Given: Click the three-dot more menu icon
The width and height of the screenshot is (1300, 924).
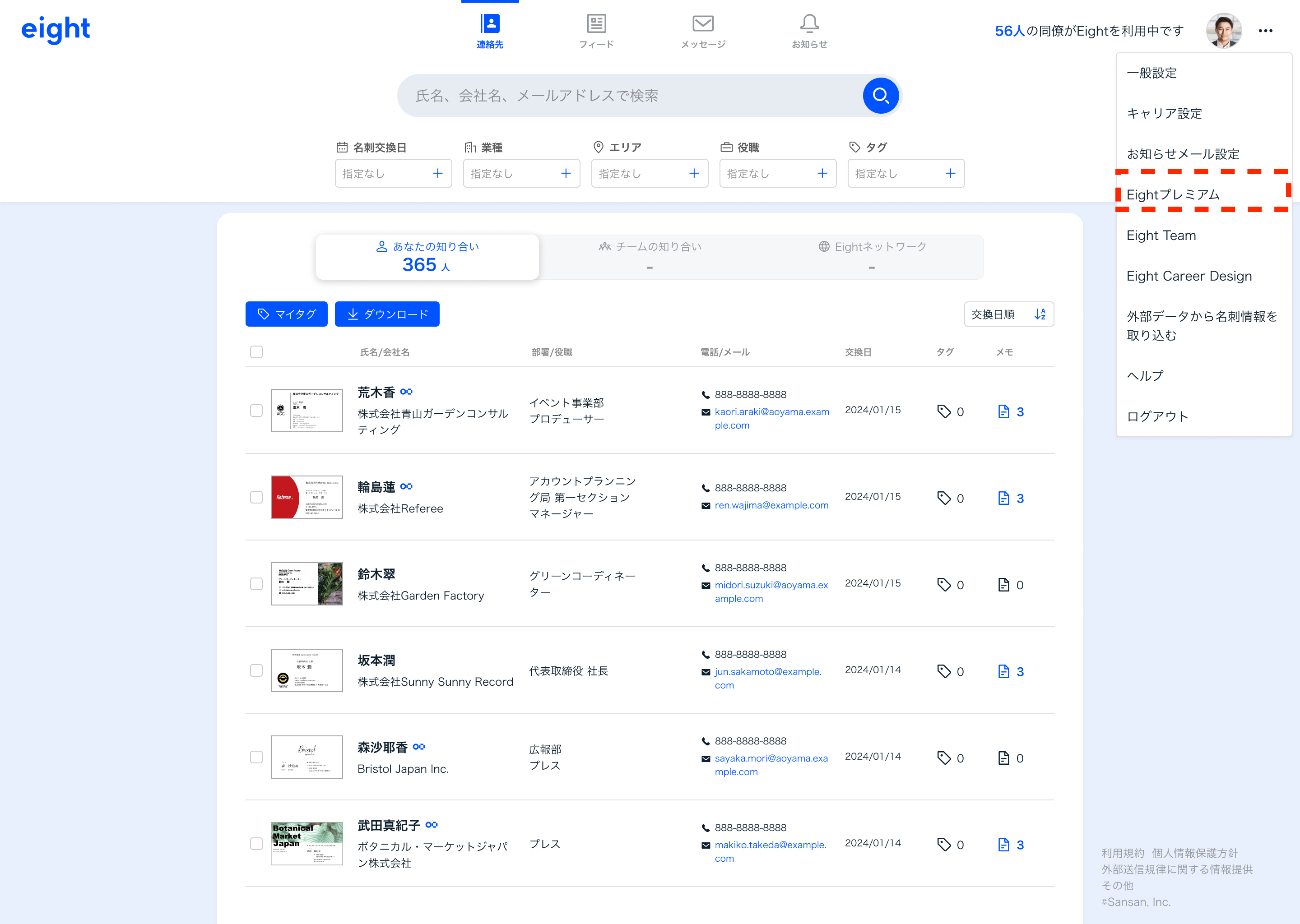Looking at the screenshot, I should point(1265,31).
